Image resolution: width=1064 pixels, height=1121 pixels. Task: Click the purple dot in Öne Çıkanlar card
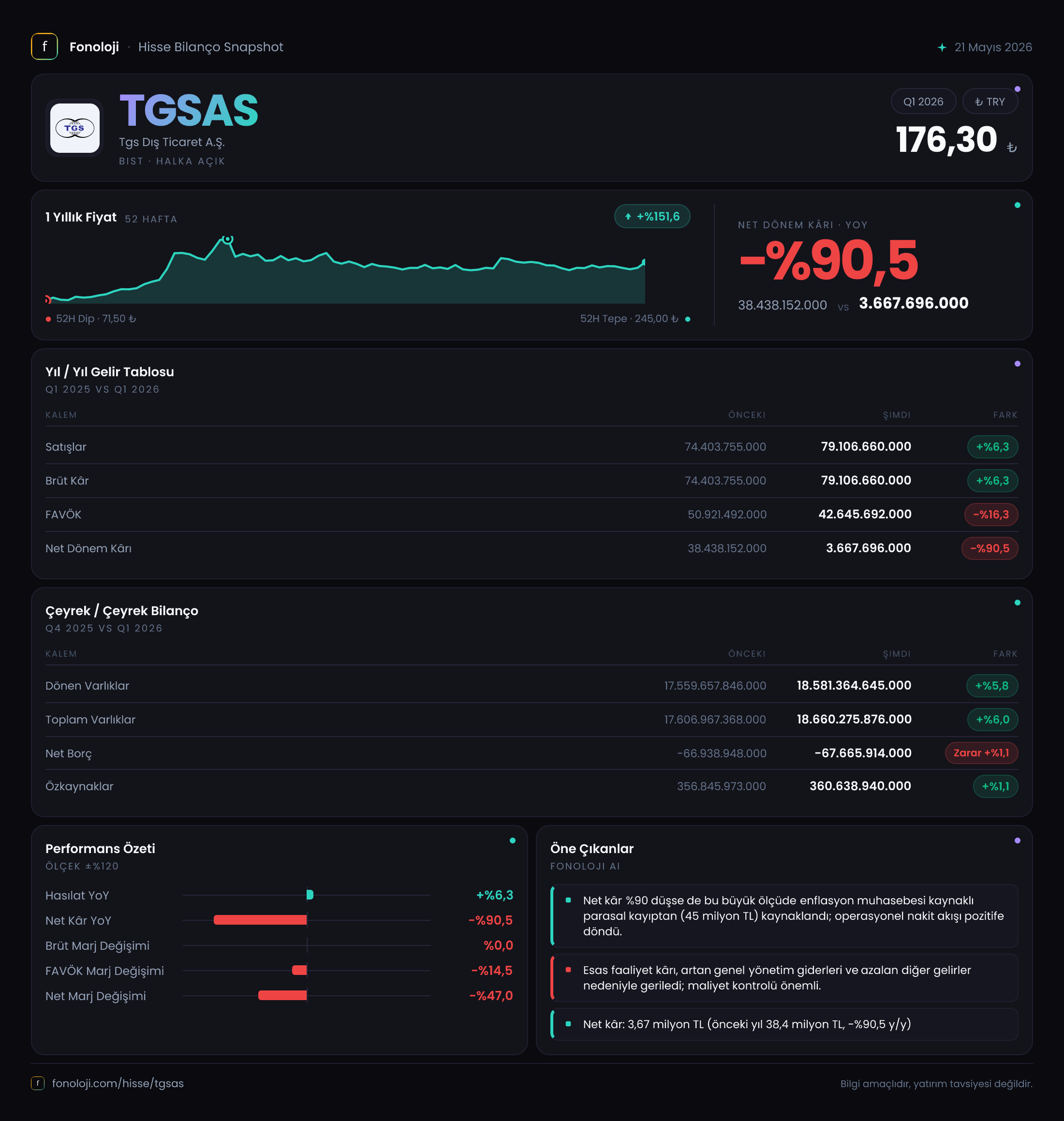[1017, 841]
